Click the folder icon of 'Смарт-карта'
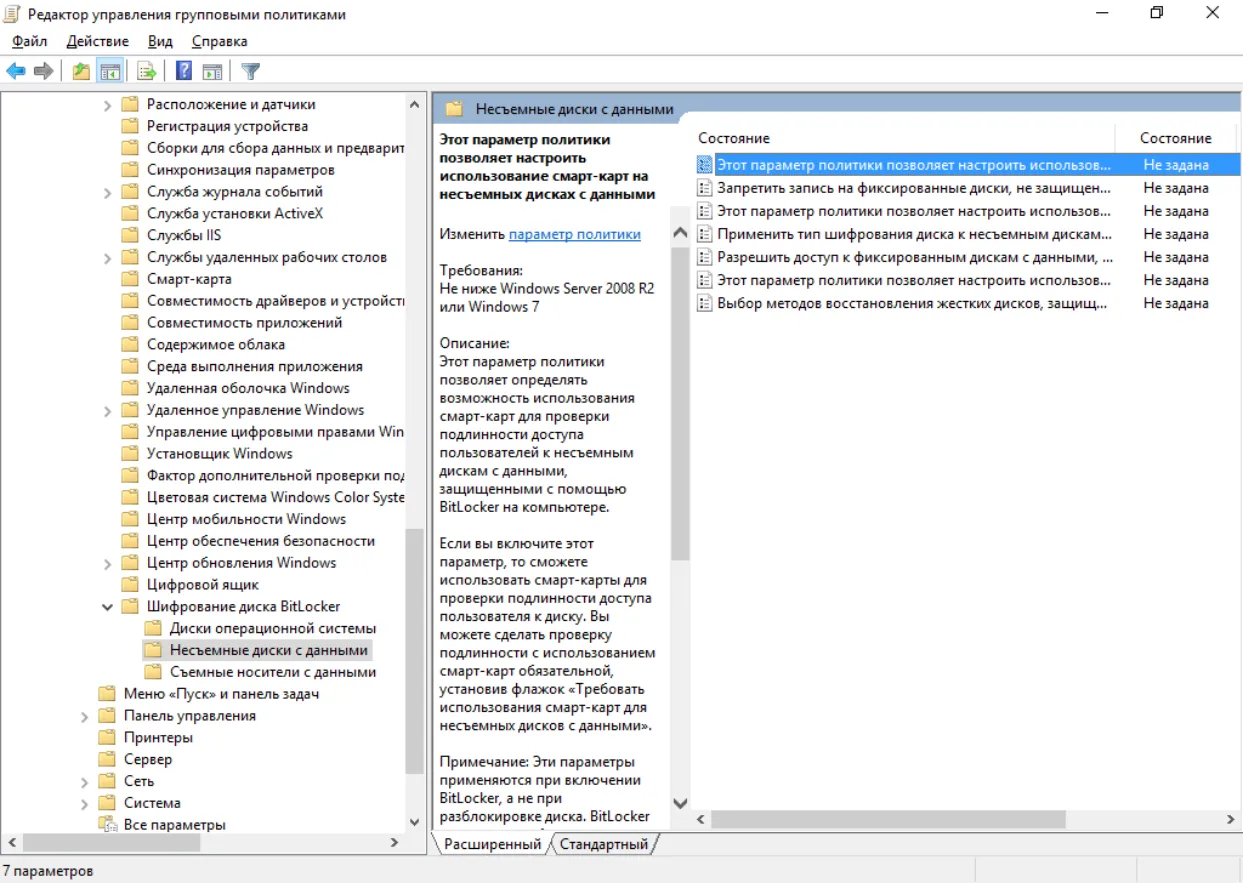Viewport: 1243px width, 883px height. (x=129, y=279)
